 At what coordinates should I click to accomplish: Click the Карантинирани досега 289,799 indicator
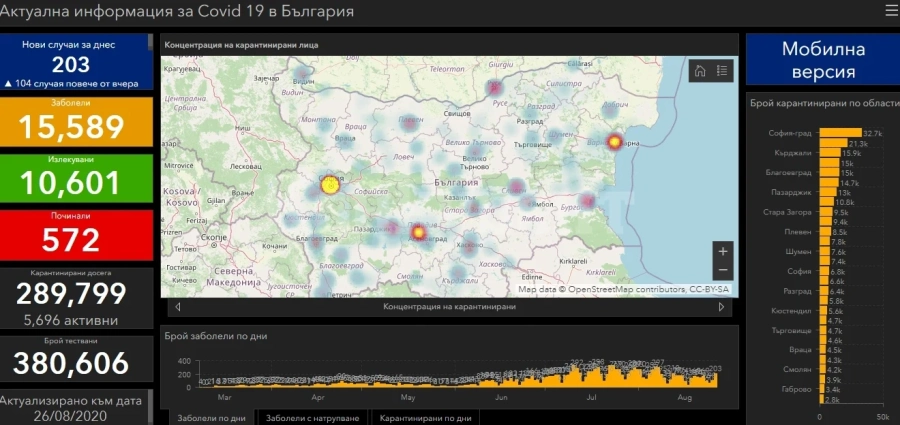pyautogui.click(x=76, y=298)
